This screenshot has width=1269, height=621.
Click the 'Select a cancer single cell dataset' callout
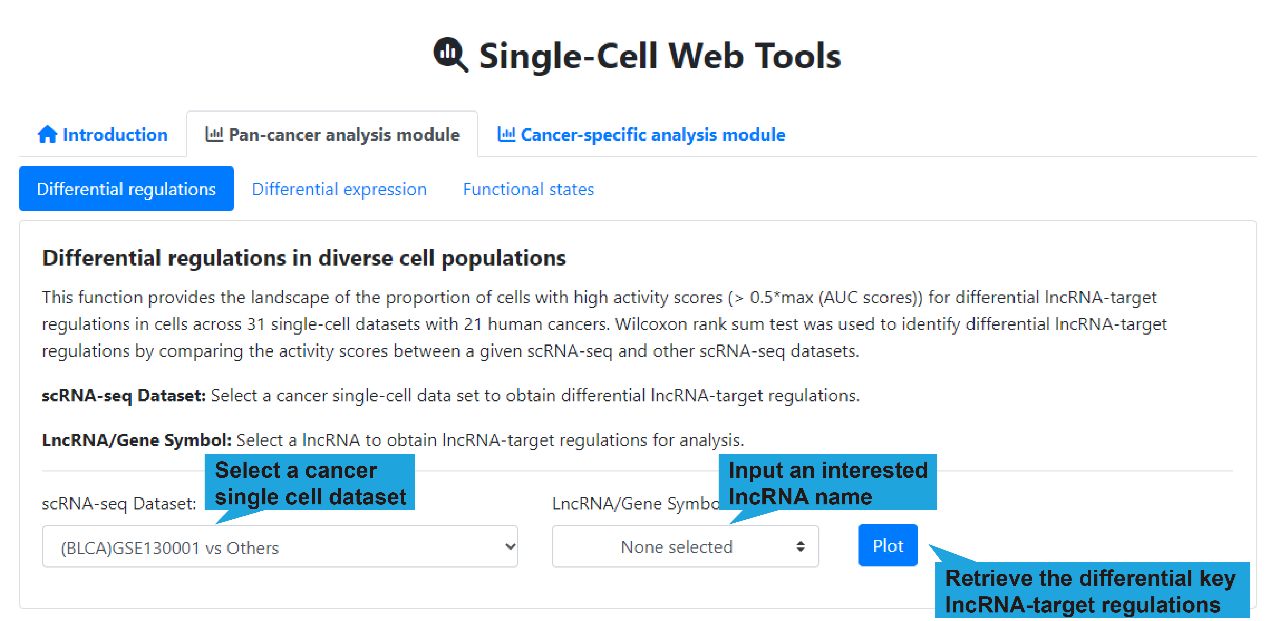(x=310, y=484)
